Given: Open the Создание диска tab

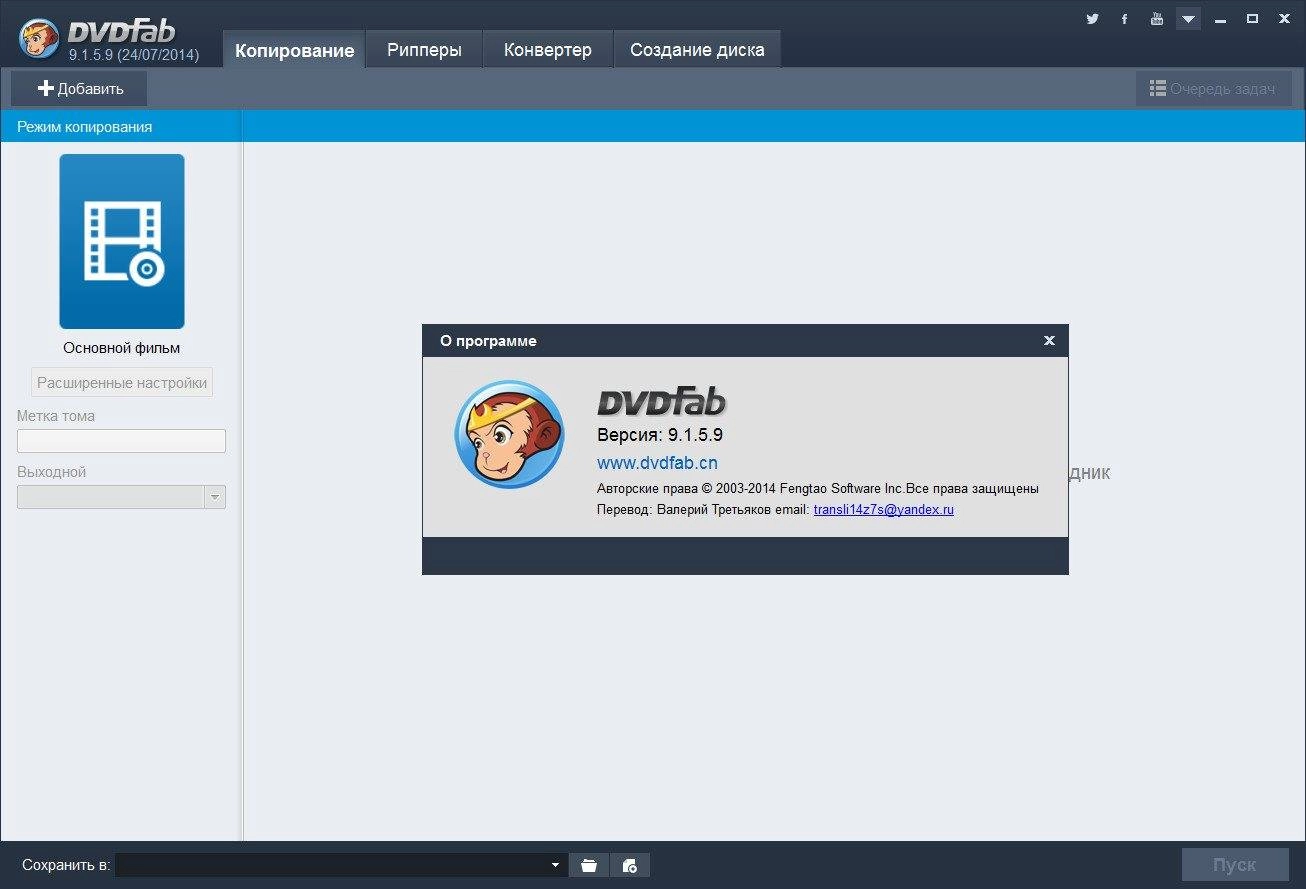Looking at the screenshot, I should [x=697, y=50].
